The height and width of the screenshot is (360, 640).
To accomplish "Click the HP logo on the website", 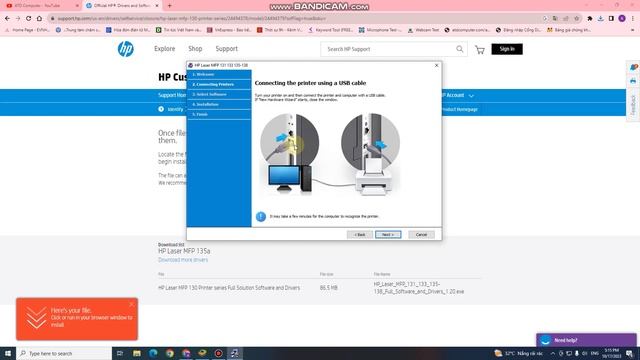I will pos(126,49).
